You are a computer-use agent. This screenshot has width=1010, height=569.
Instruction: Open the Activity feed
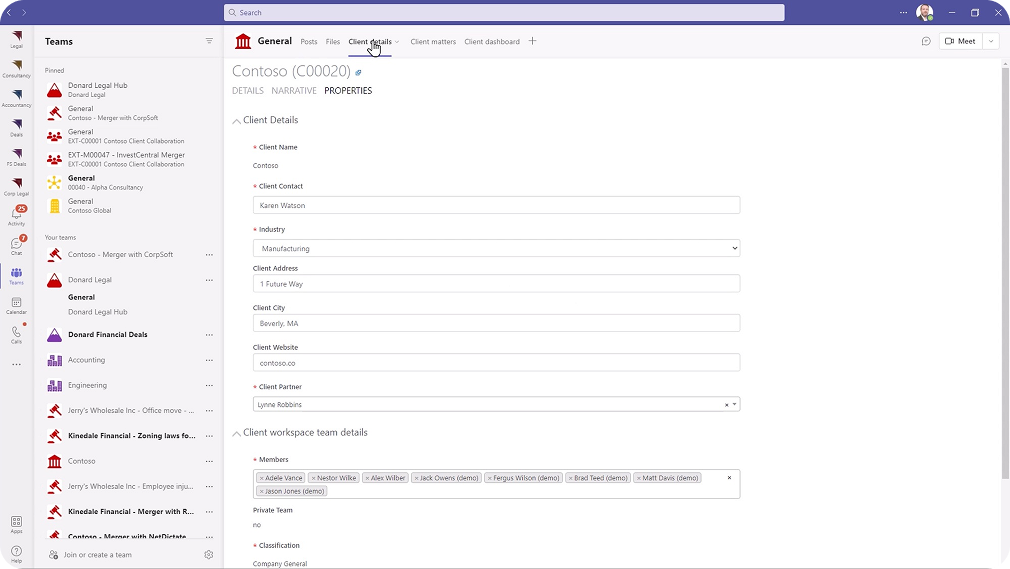(x=16, y=216)
